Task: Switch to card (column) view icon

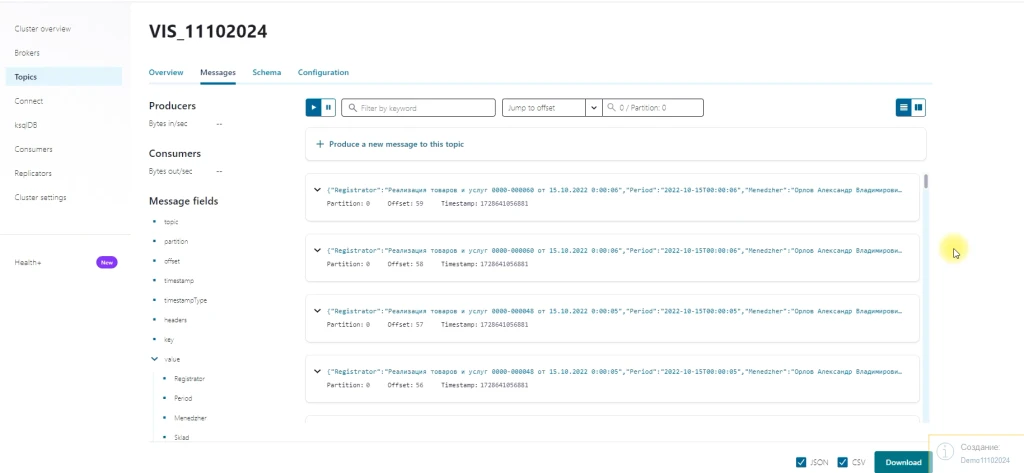Action: pyautogui.click(x=918, y=107)
